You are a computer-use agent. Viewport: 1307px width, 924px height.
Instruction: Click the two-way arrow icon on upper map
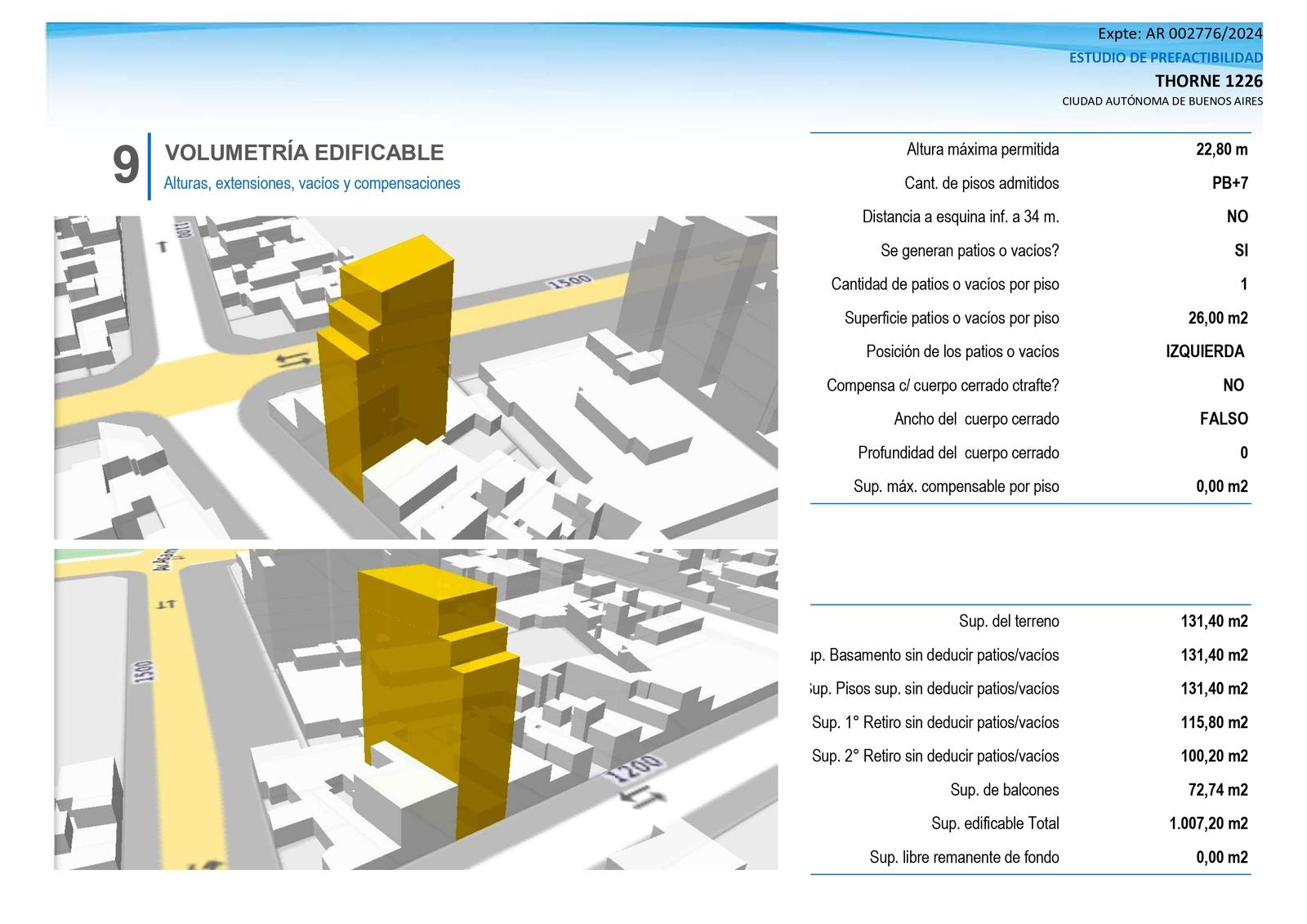(292, 360)
